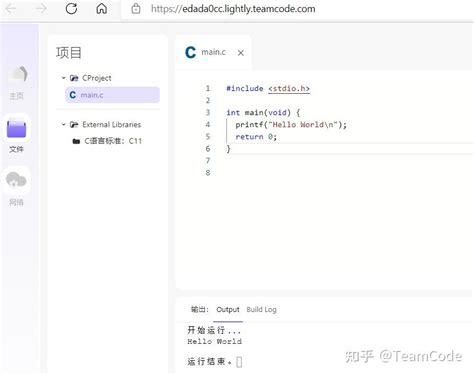Go forward with the browser forward arrow
Viewport: 474px width, 375px height.
tap(41, 9)
